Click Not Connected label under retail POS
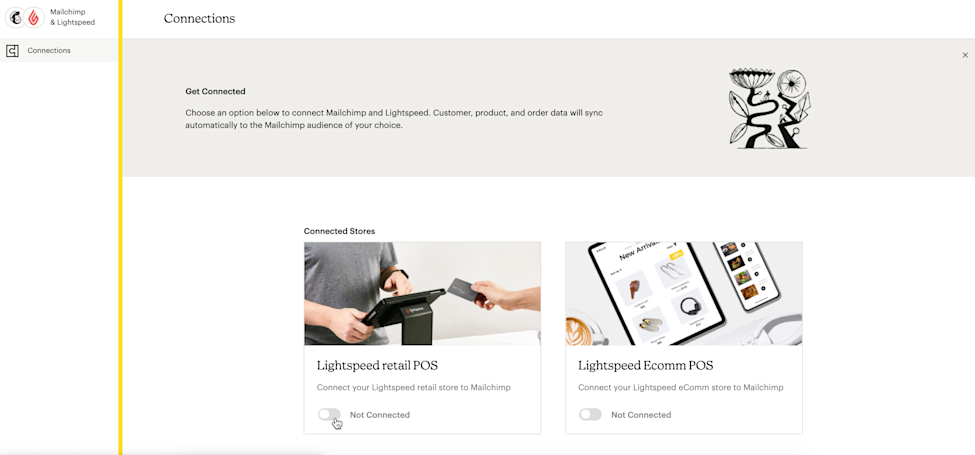 pyautogui.click(x=380, y=415)
